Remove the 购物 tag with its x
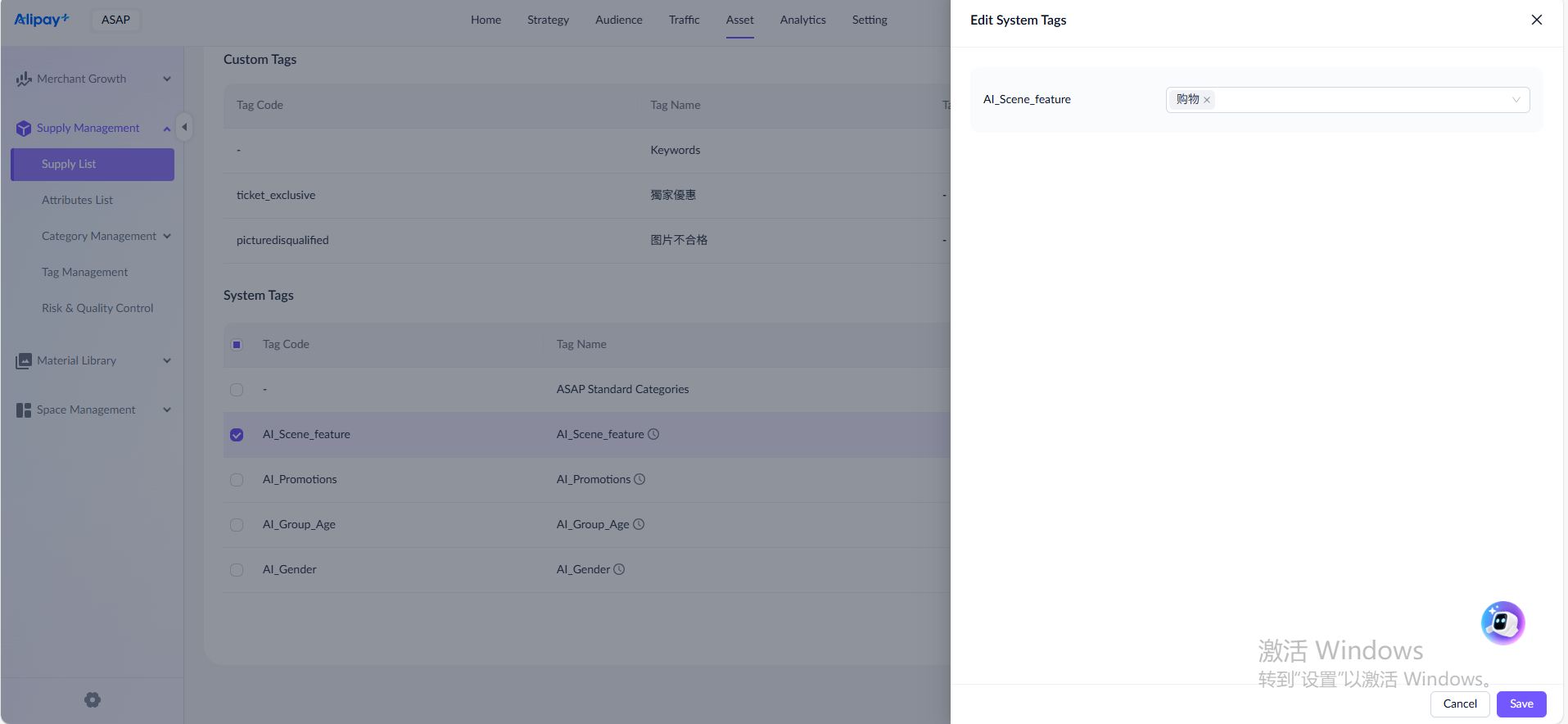This screenshot has width=1568, height=724. [x=1207, y=100]
